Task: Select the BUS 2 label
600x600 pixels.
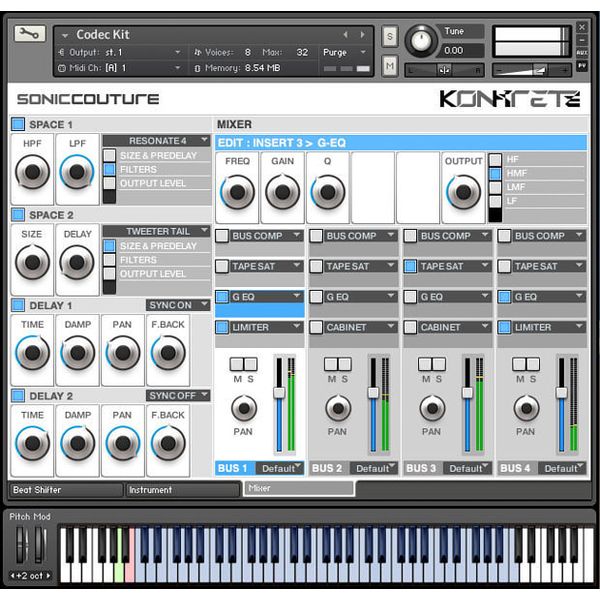Action: pos(327,468)
